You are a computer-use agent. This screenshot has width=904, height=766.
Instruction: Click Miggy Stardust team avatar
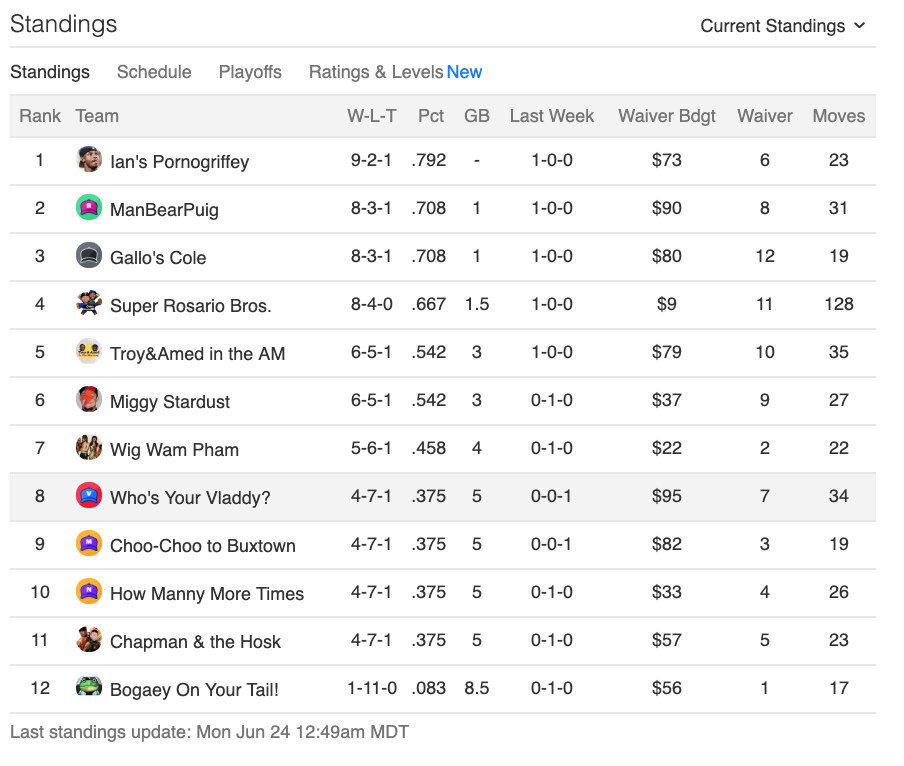(x=89, y=399)
